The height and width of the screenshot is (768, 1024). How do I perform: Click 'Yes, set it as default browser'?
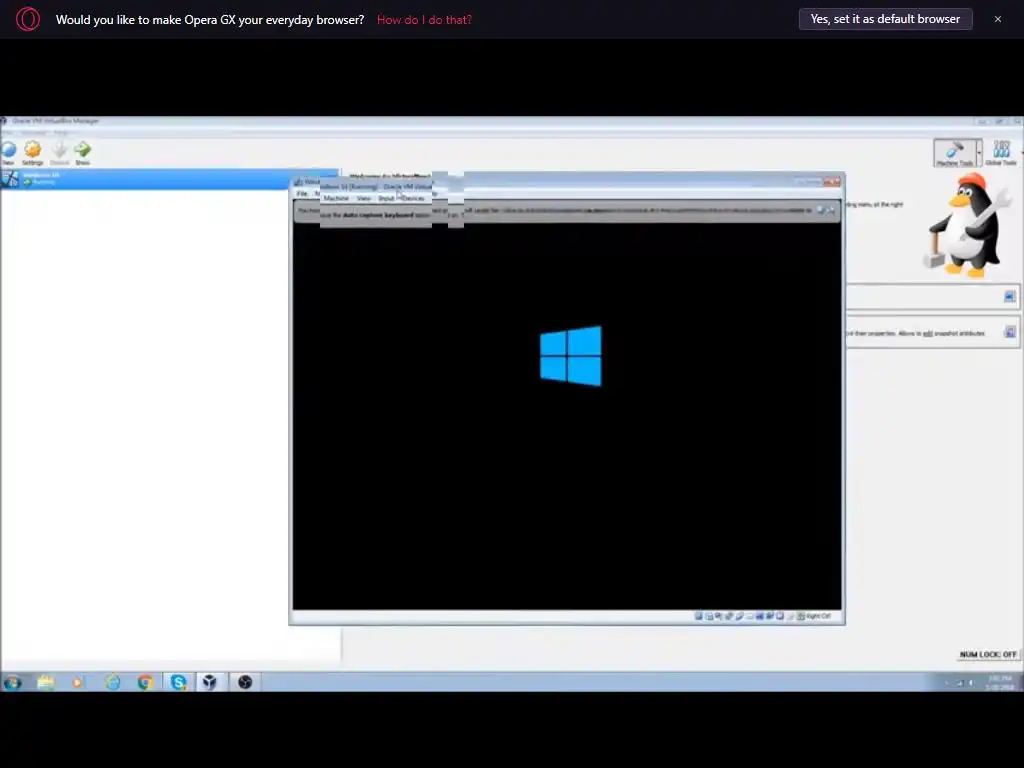click(x=885, y=19)
